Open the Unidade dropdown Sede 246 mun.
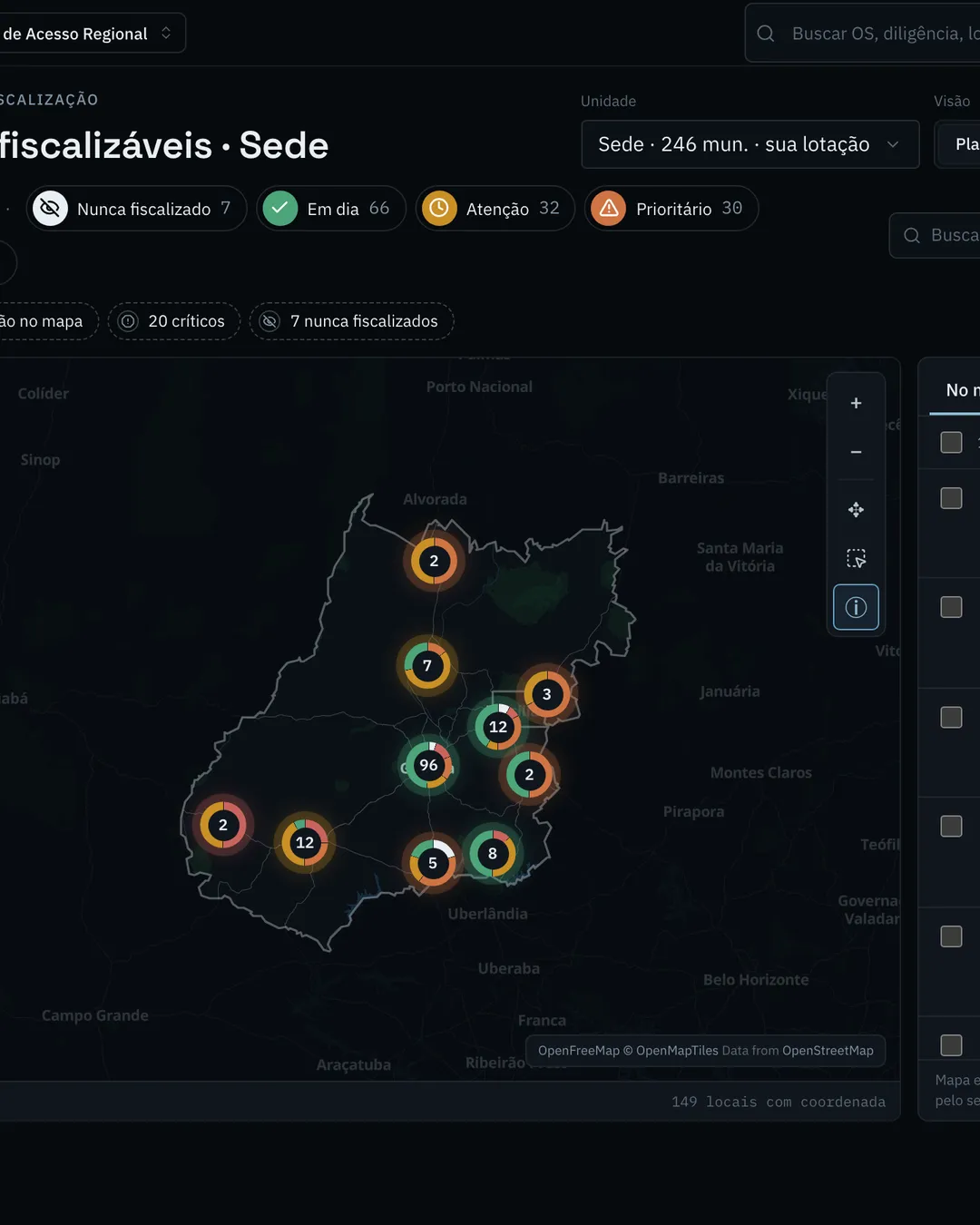 750,144
